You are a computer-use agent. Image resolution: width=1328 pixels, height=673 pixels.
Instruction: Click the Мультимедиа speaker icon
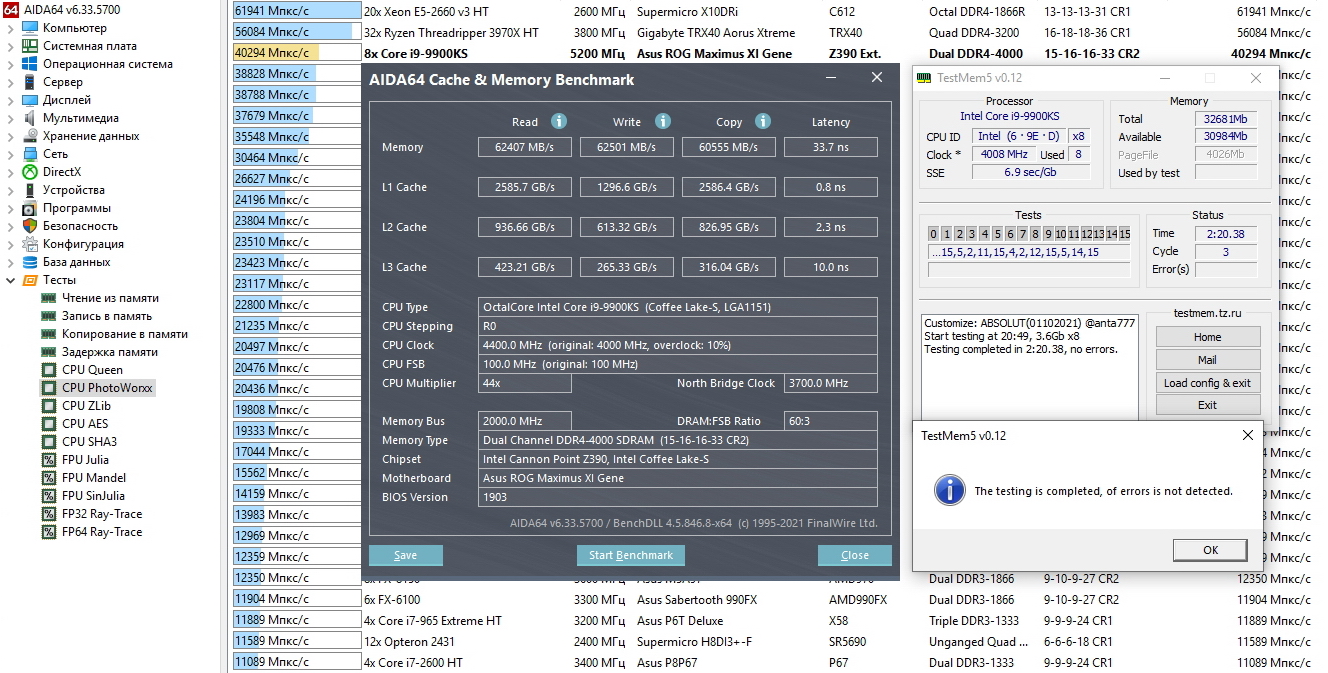pyautogui.click(x=30, y=118)
